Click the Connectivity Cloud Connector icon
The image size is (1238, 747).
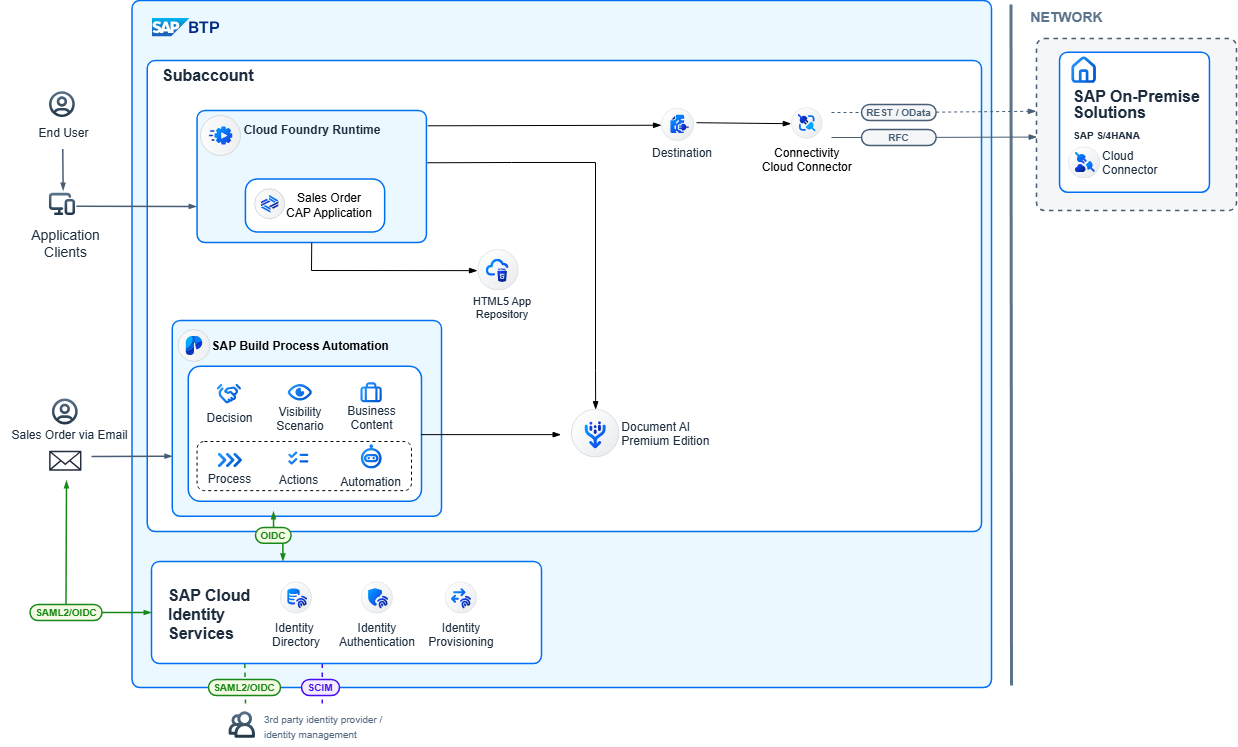pyautogui.click(x=806, y=124)
